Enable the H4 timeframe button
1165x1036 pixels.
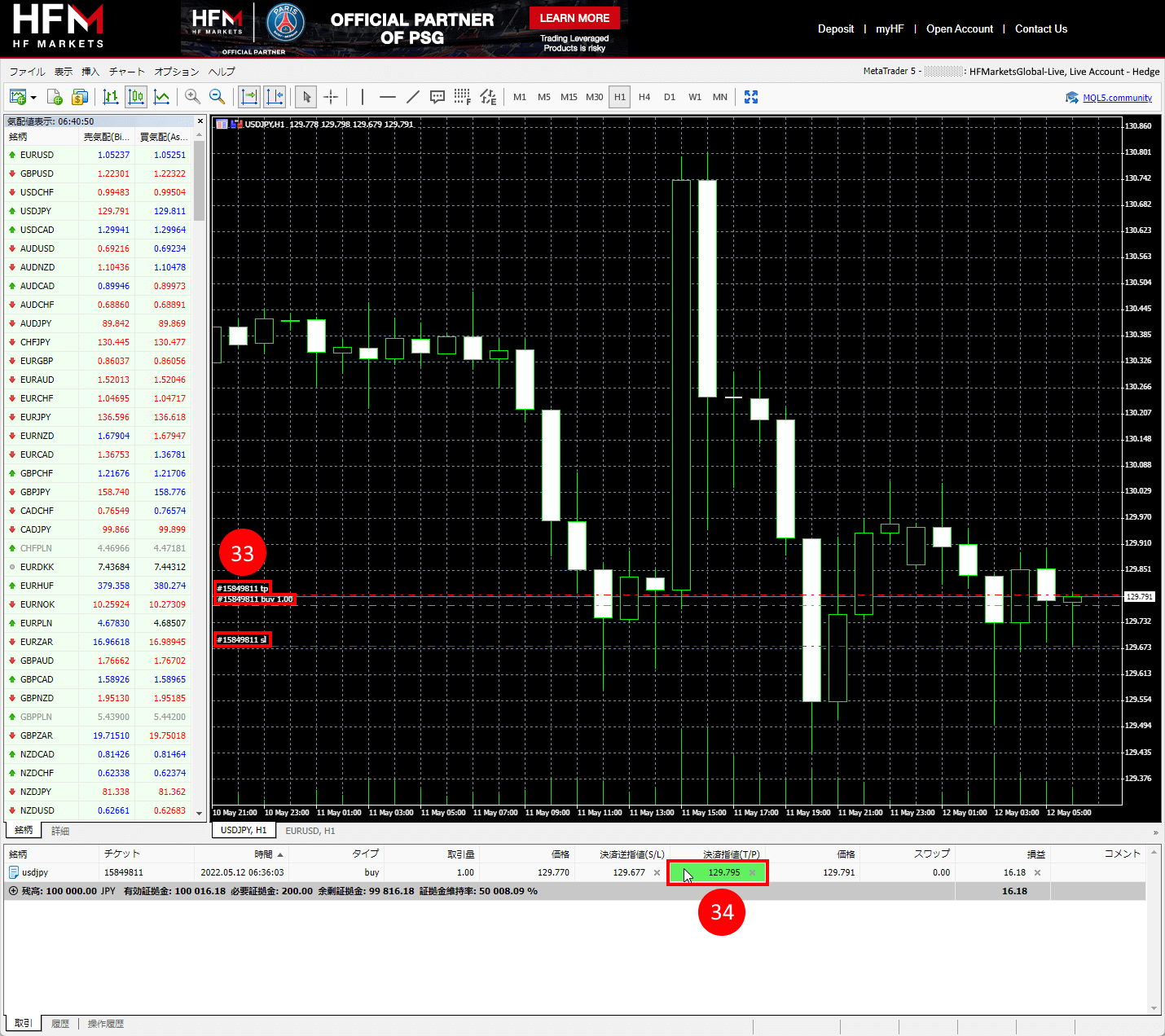click(x=644, y=97)
